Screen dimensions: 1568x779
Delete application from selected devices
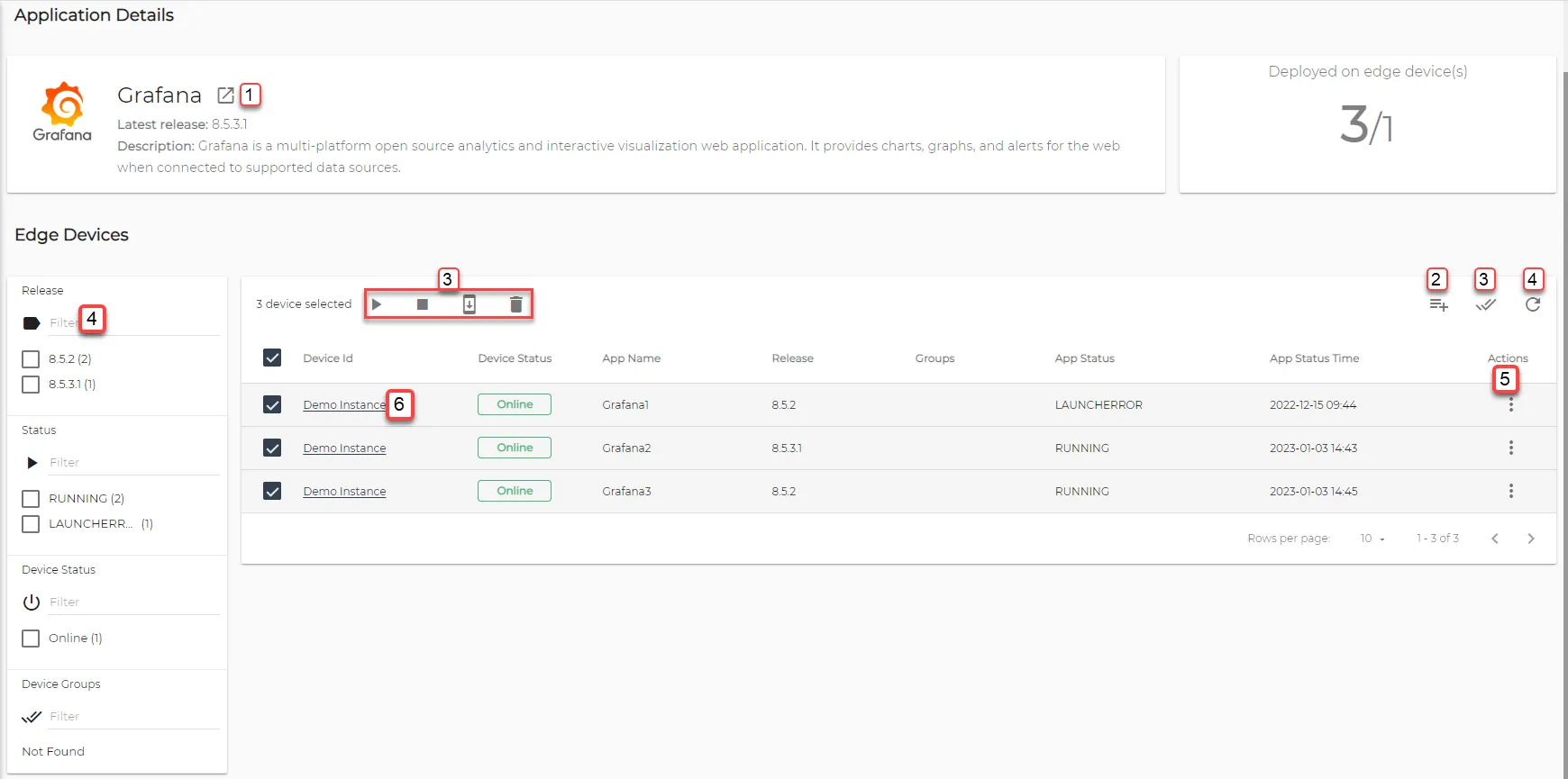click(x=516, y=304)
